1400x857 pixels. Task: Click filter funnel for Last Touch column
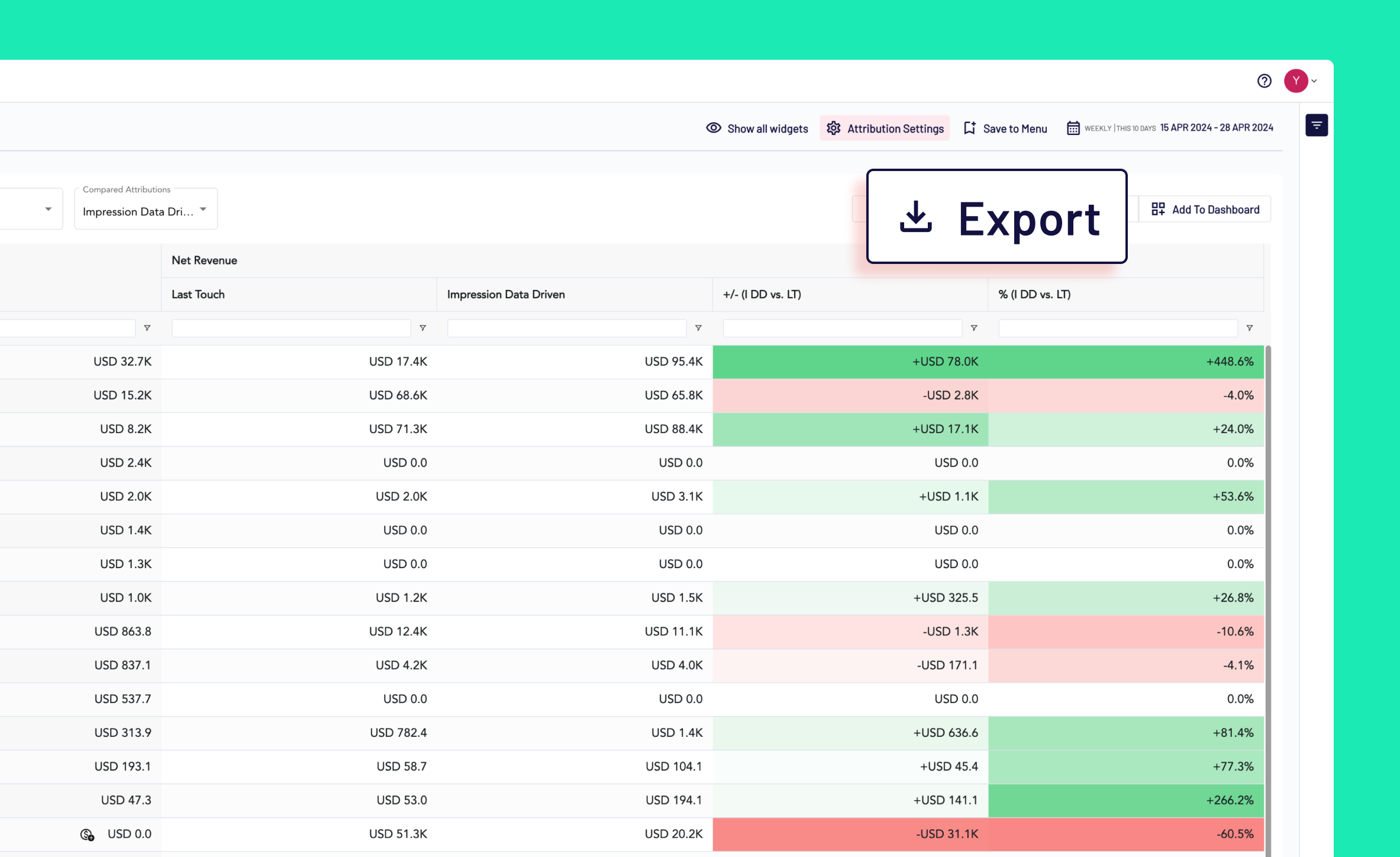point(422,328)
